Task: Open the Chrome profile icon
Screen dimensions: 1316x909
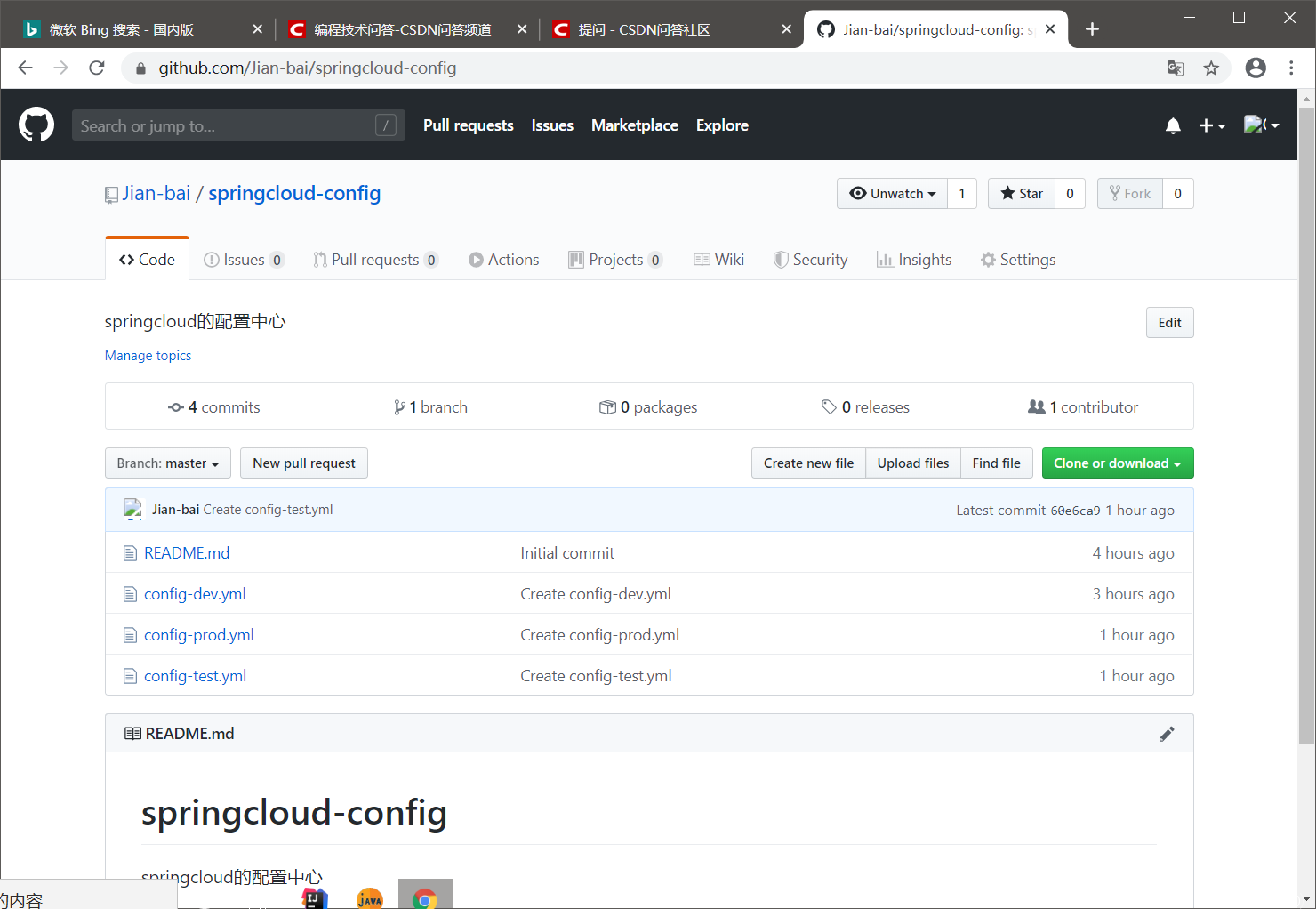Action: point(1256,68)
